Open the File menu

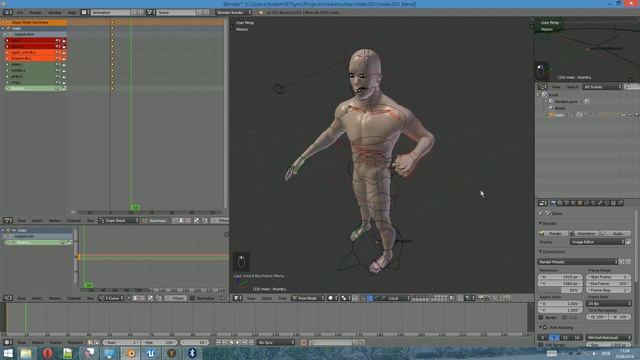click(20, 12)
